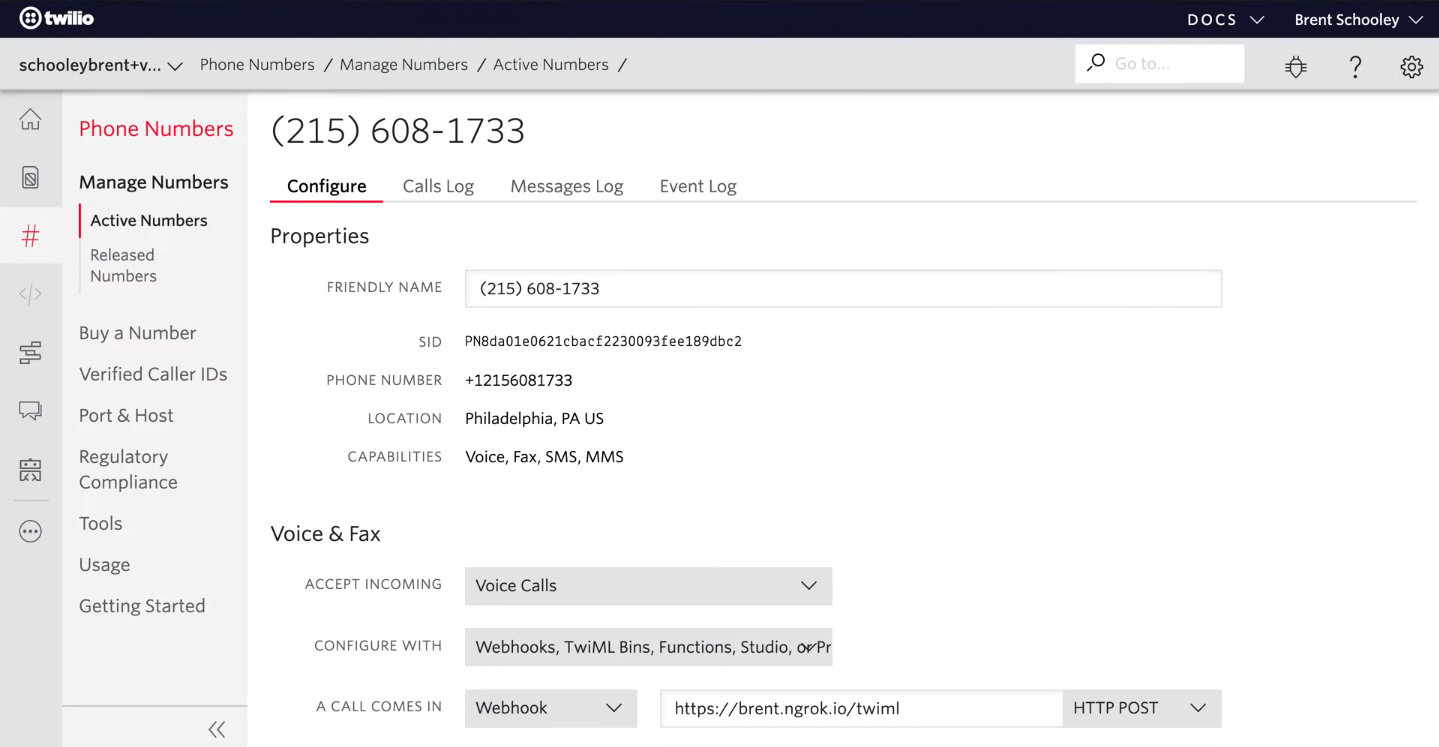This screenshot has width=1439, height=747.
Task: Open the debugger bug icon
Action: 1296,66
